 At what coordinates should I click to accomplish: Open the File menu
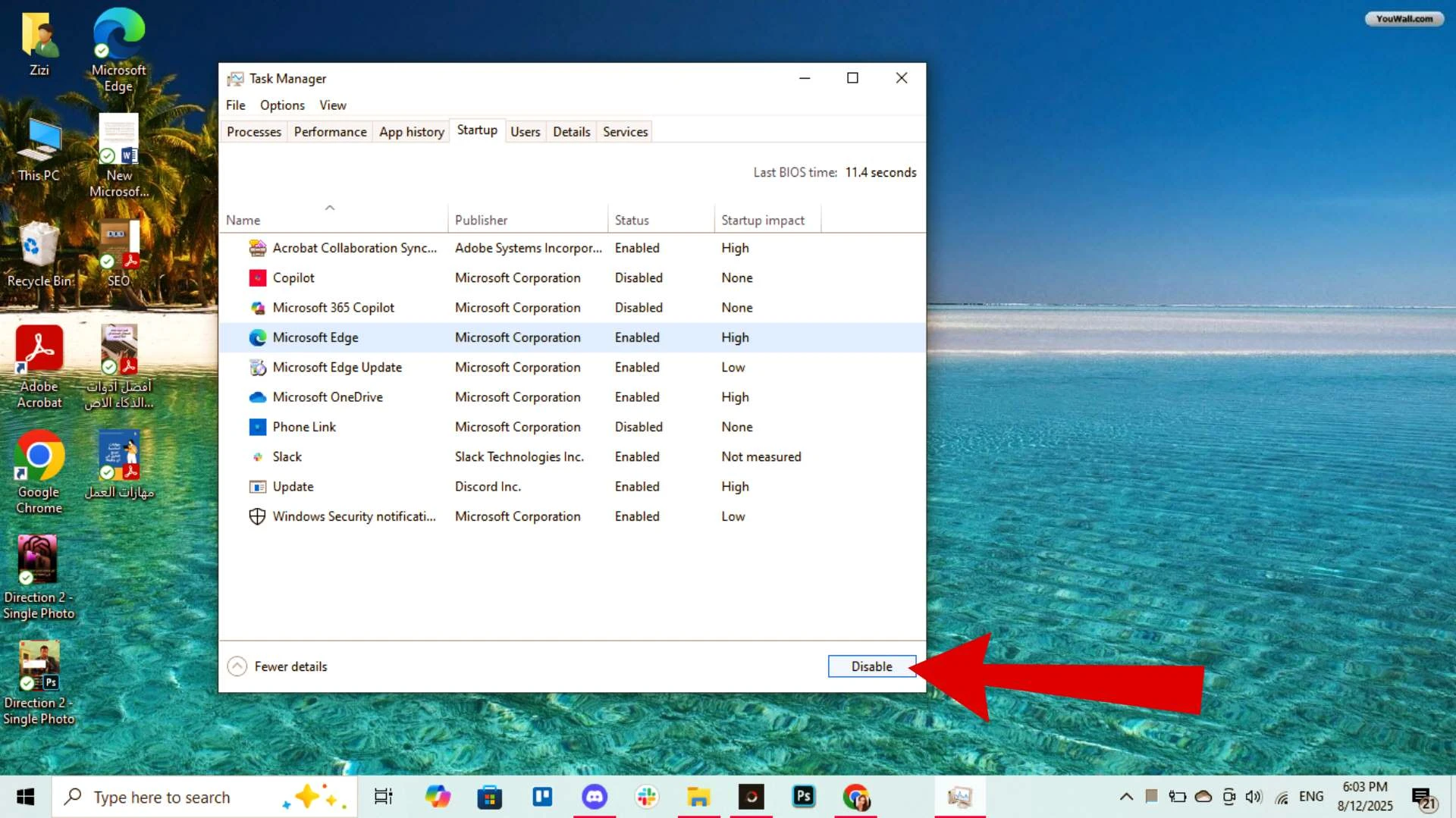click(236, 105)
